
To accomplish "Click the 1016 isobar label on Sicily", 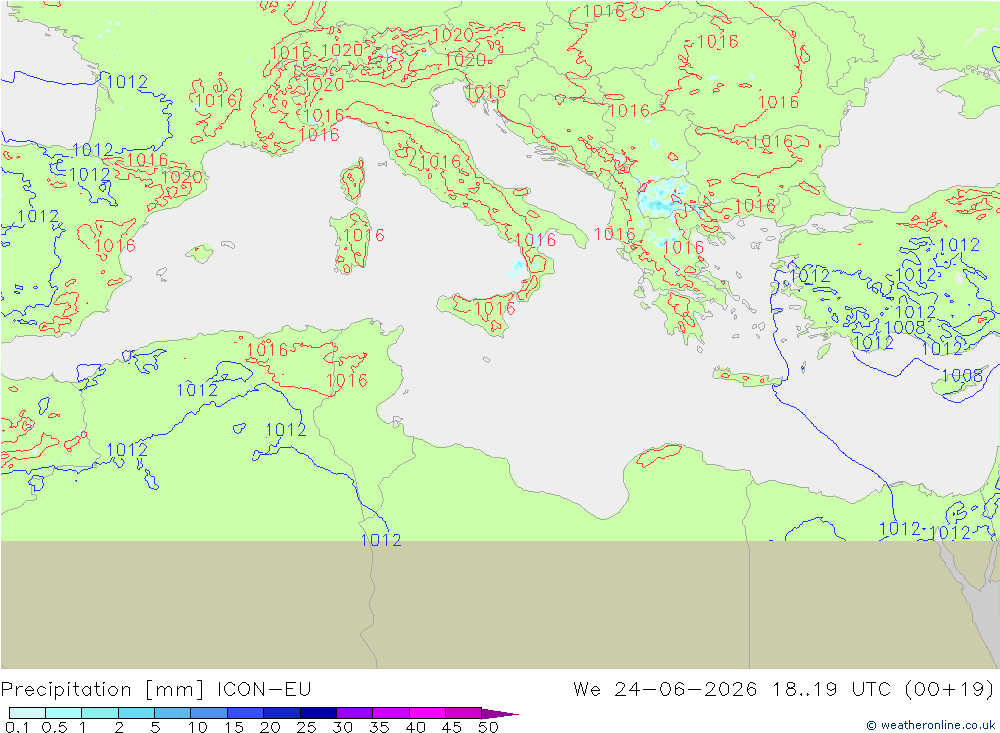I will (x=495, y=309).
